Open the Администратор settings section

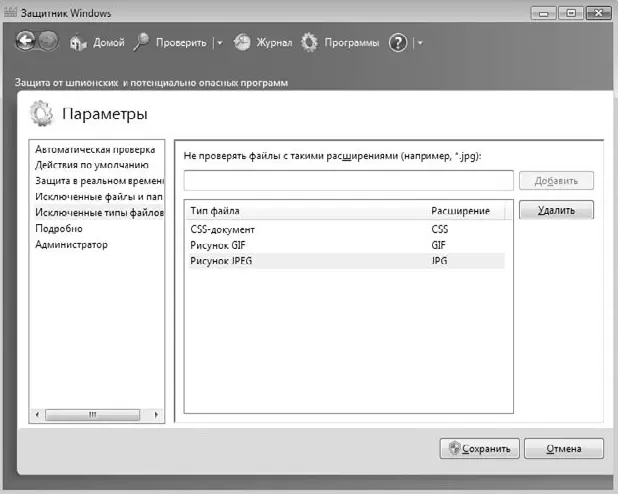pos(71,244)
